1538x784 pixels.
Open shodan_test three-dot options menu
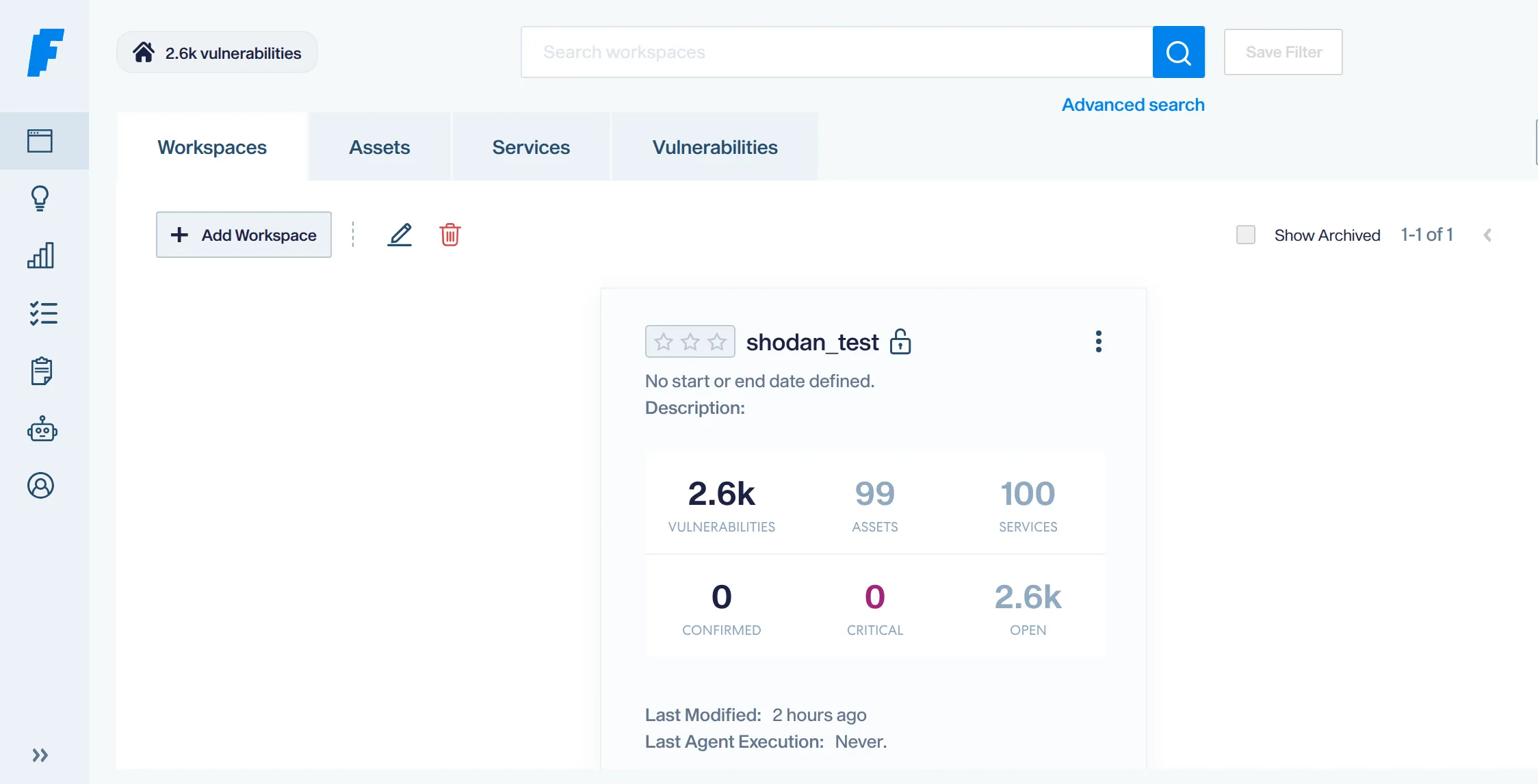pyautogui.click(x=1098, y=341)
